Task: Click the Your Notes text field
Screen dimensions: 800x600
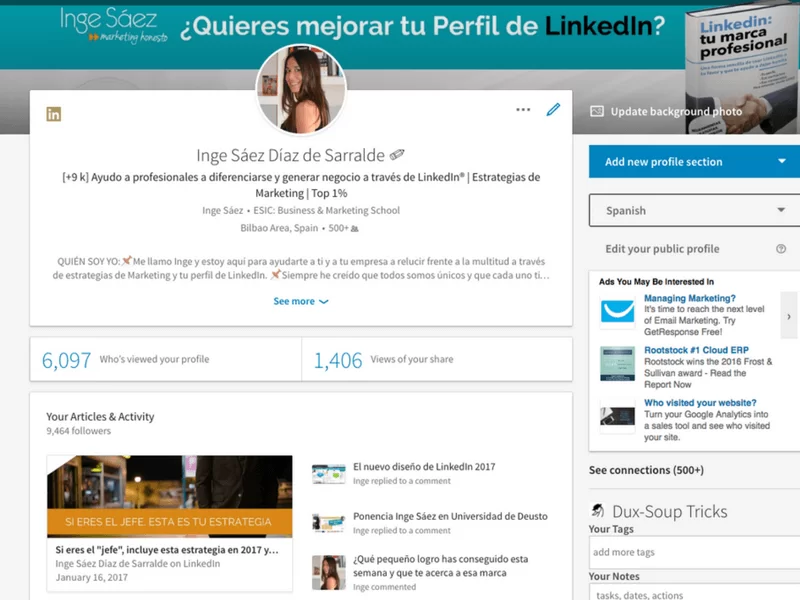Action: [x=694, y=592]
